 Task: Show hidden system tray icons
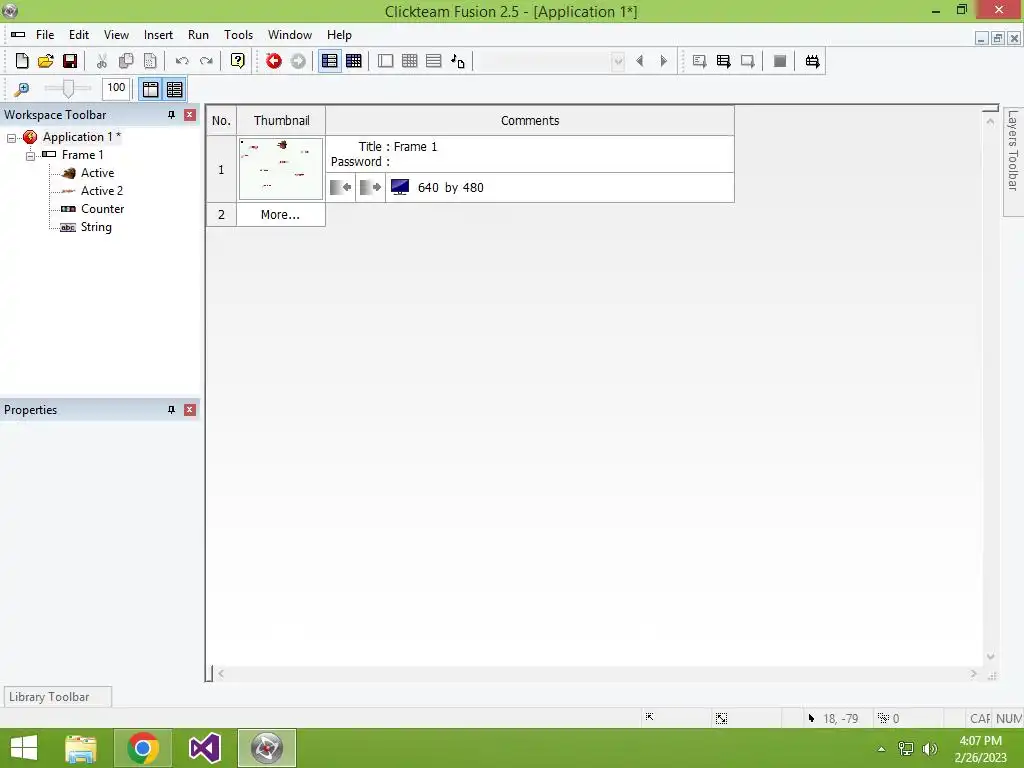[881, 749]
